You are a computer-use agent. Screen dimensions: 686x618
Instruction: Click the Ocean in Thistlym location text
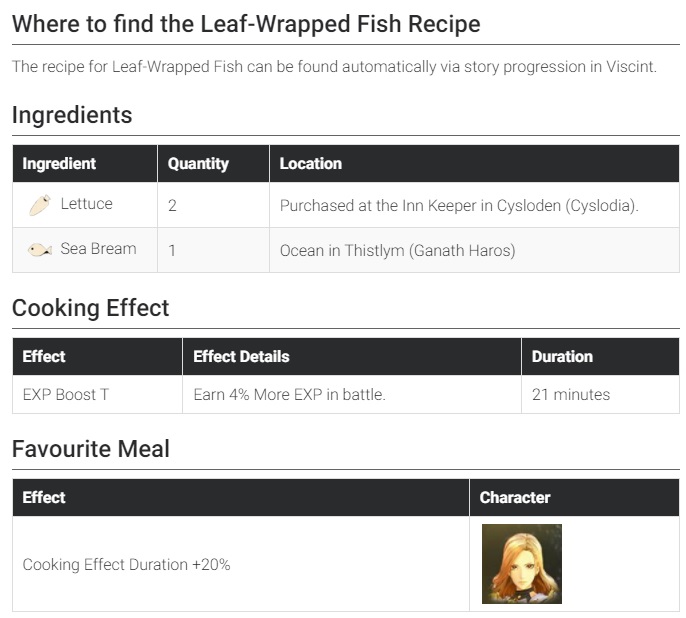pos(398,250)
